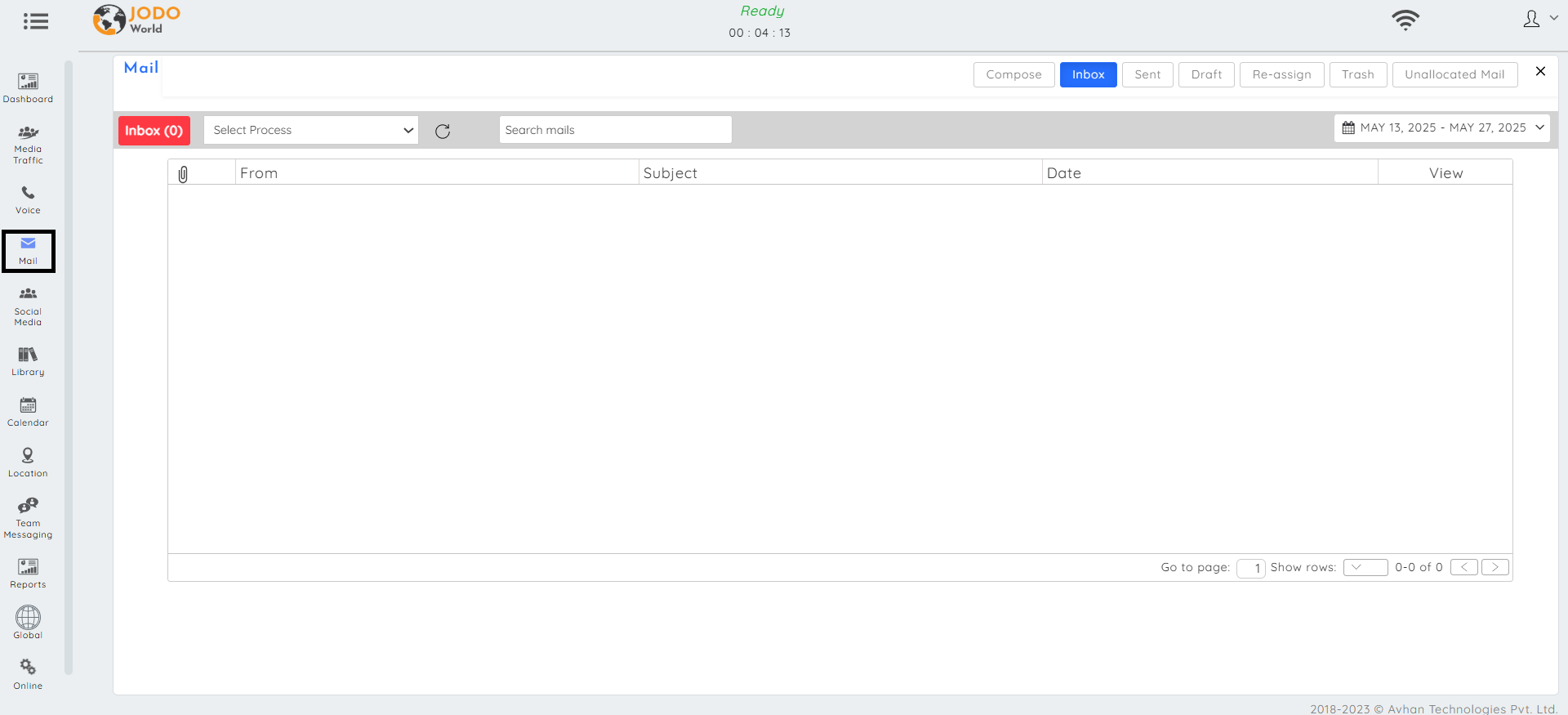1568x715 pixels.
Task: Click the sidebar vertical scrollbar
Action: [69, 368]
